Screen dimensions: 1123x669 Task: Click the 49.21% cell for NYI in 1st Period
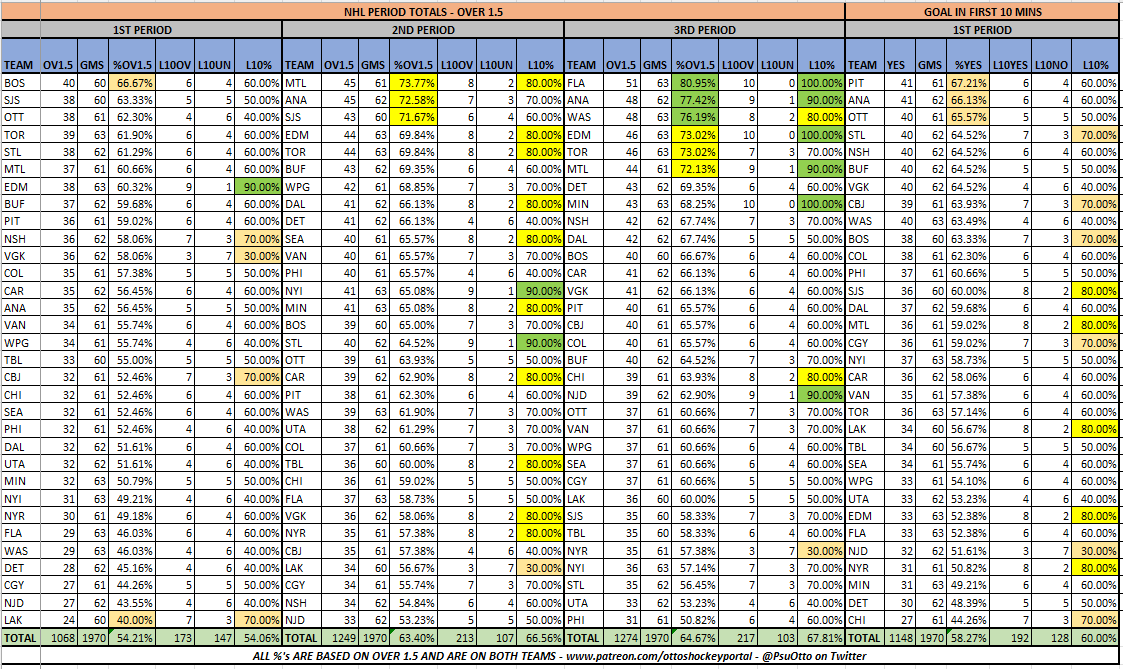pyautogui.click(x=131, y=499)
